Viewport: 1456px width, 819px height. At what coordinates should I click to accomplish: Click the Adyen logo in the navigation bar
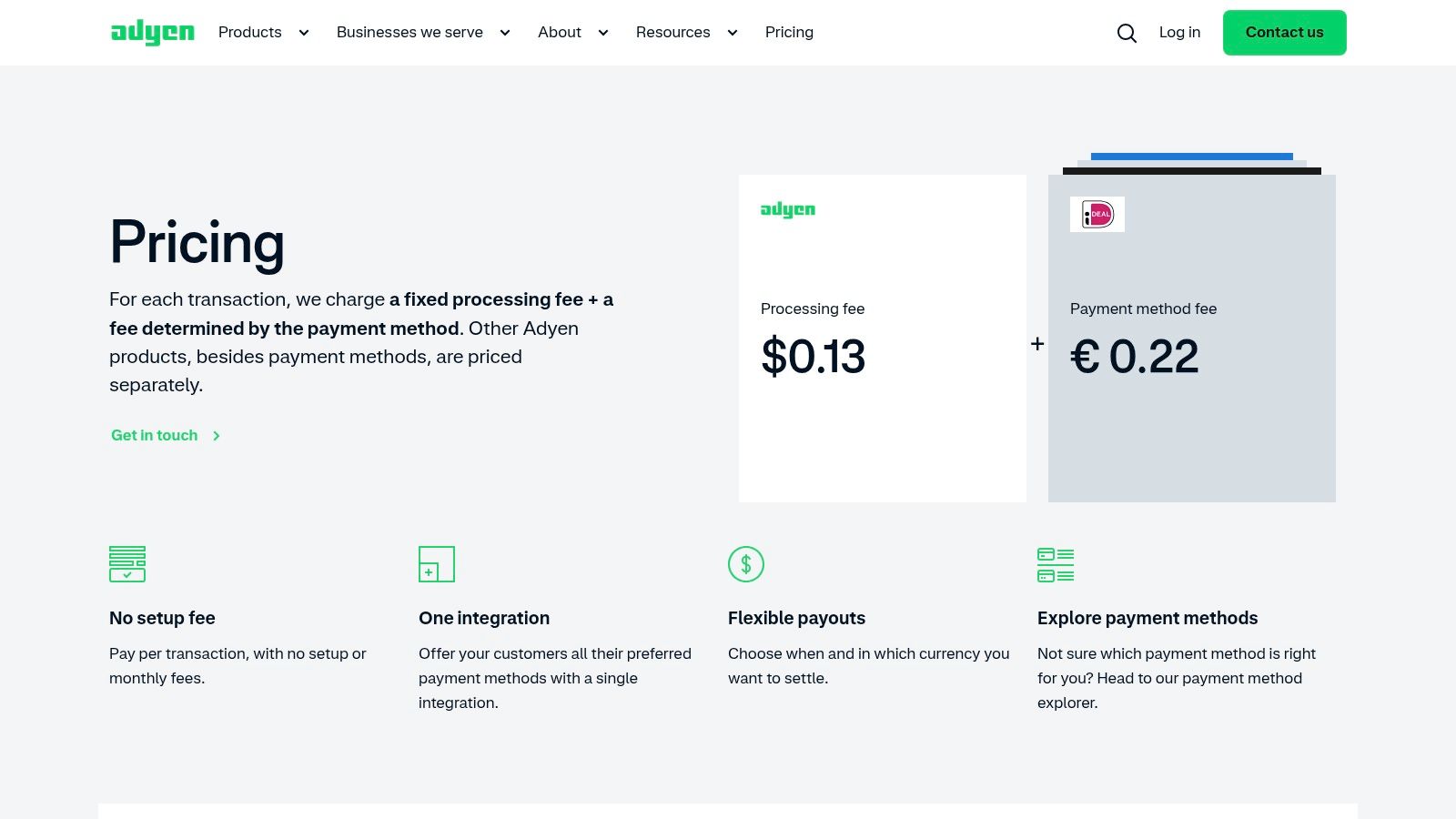(152, 32)
